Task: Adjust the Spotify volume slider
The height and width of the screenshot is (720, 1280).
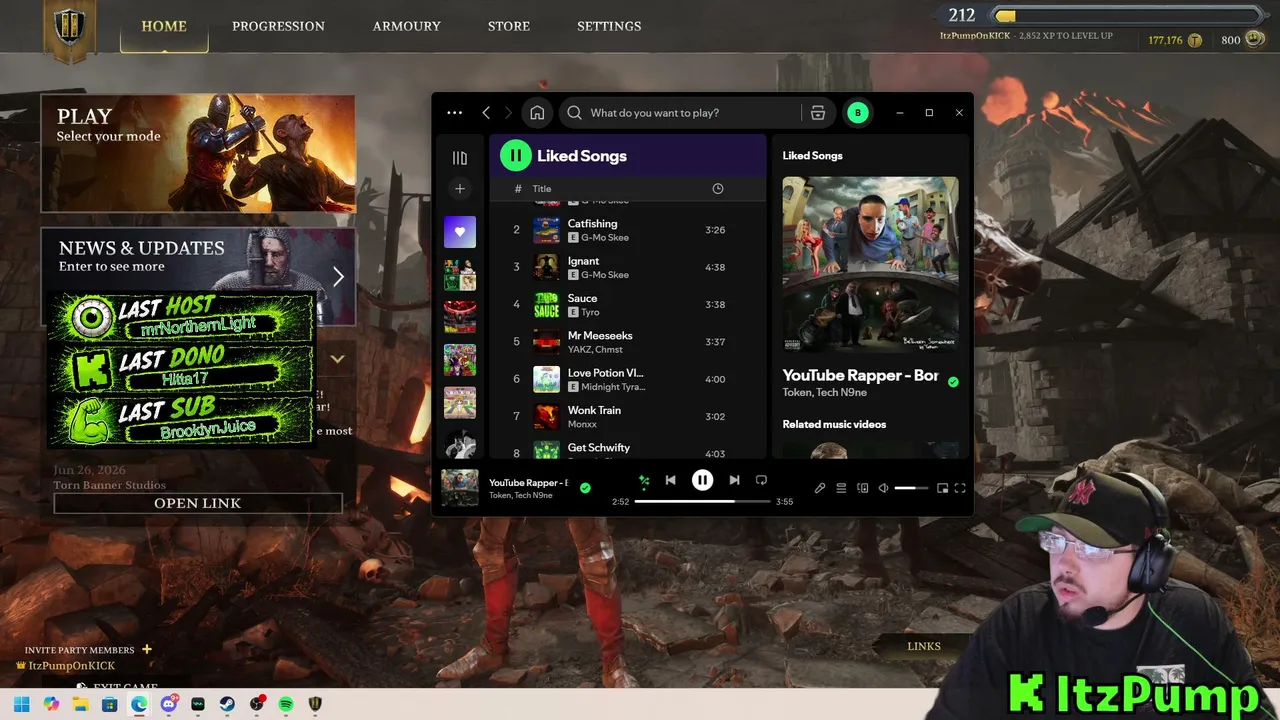Action: click(x=911, y=488)
